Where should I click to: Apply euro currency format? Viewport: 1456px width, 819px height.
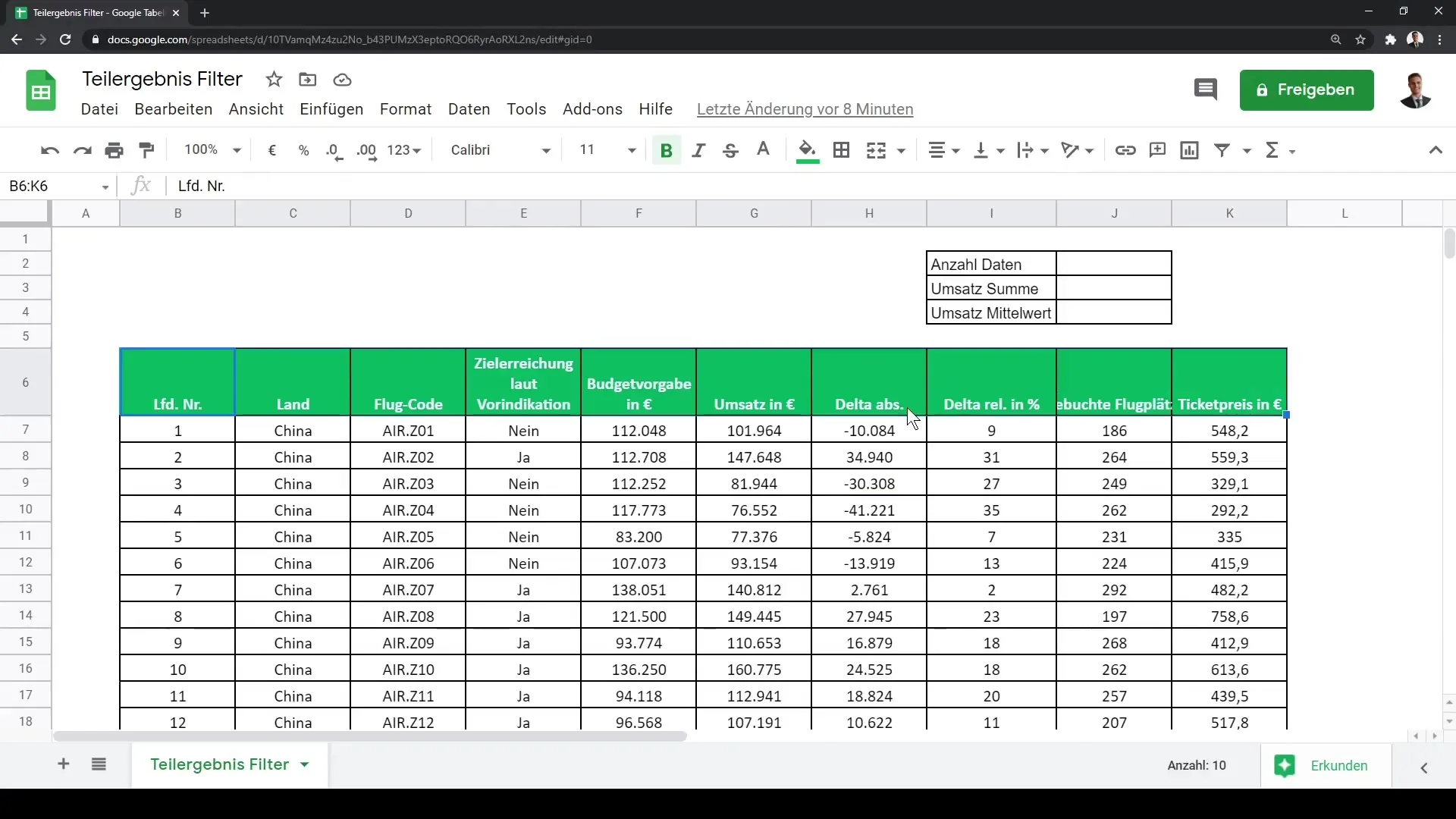click(272, 150)
